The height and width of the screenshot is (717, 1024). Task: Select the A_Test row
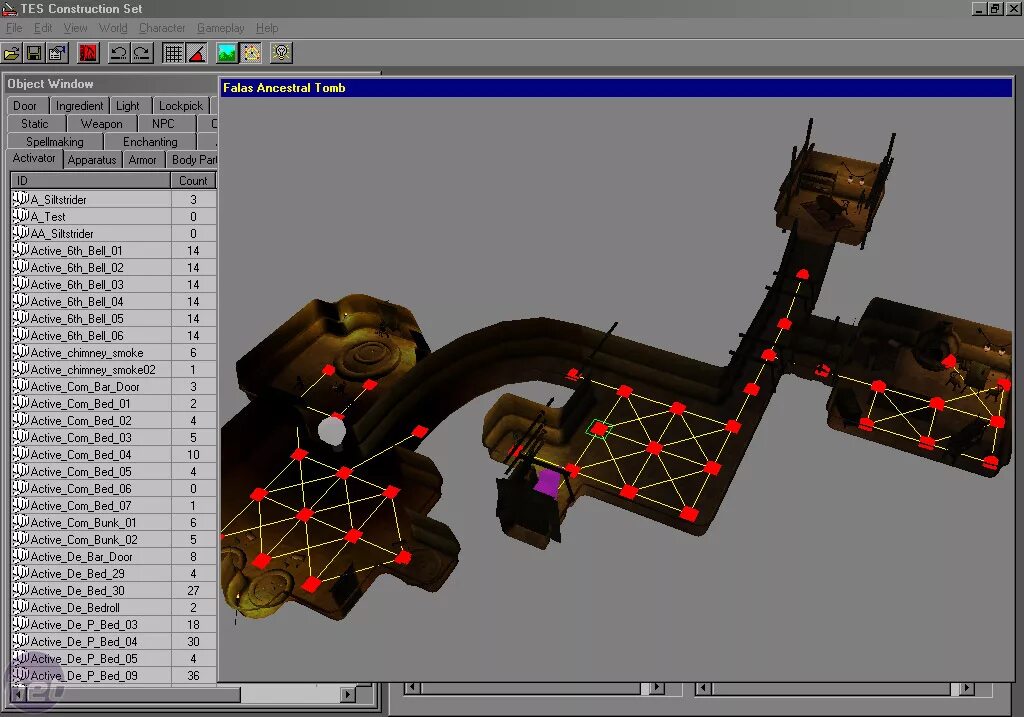[114, 217]
